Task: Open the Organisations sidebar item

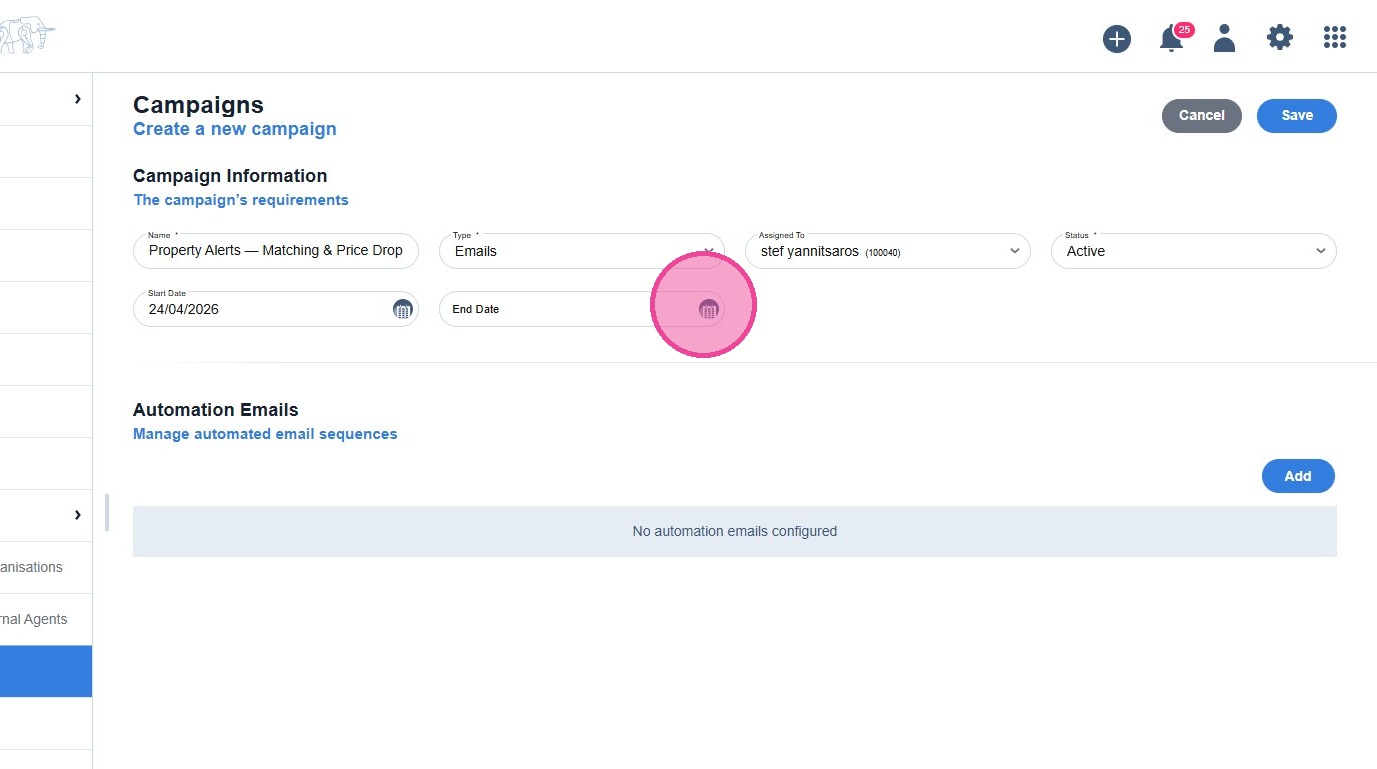Action: click(46, 567)
